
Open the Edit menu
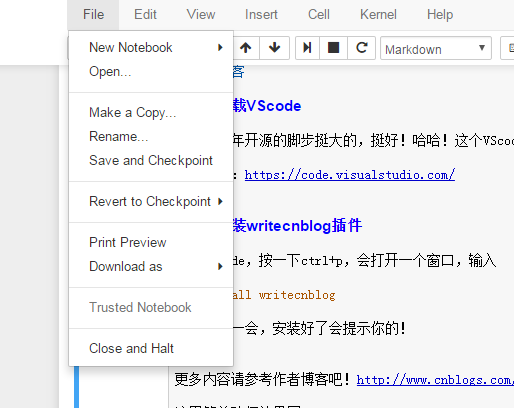pyautogui.click(x=145, y=15)
